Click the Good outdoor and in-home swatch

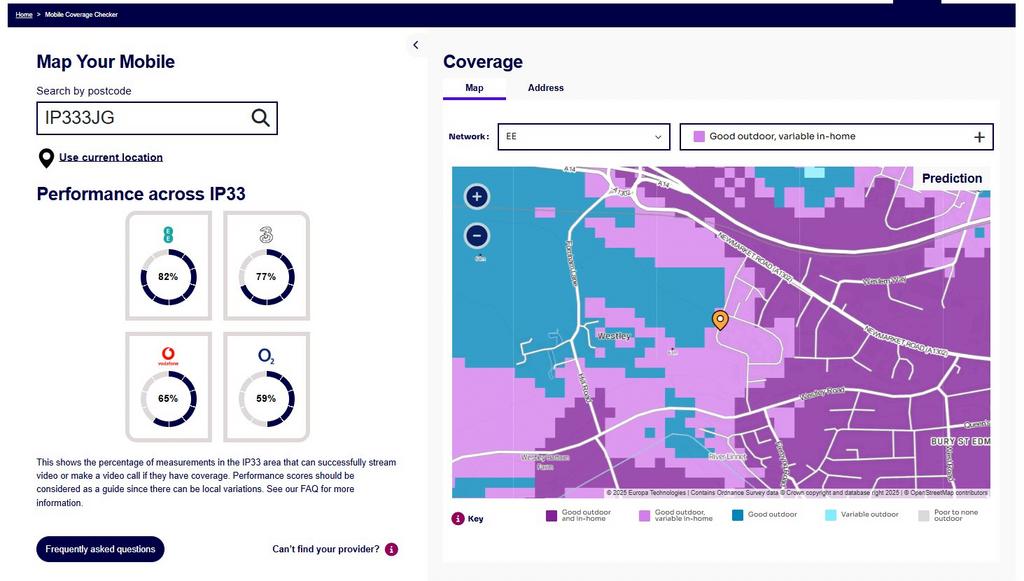coord(551,517)
